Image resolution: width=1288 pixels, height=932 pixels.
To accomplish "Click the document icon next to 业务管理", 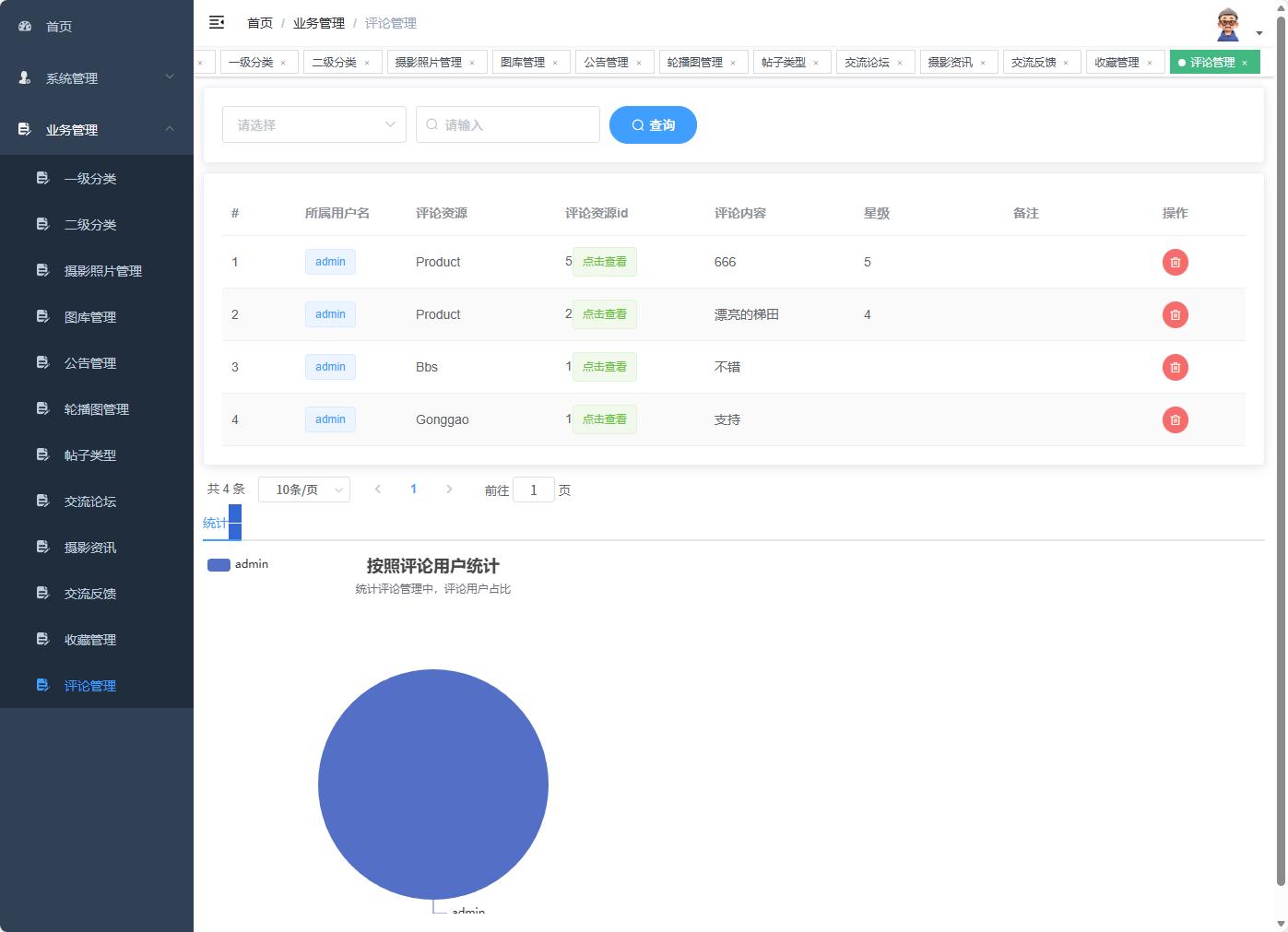I will (24, 130).
